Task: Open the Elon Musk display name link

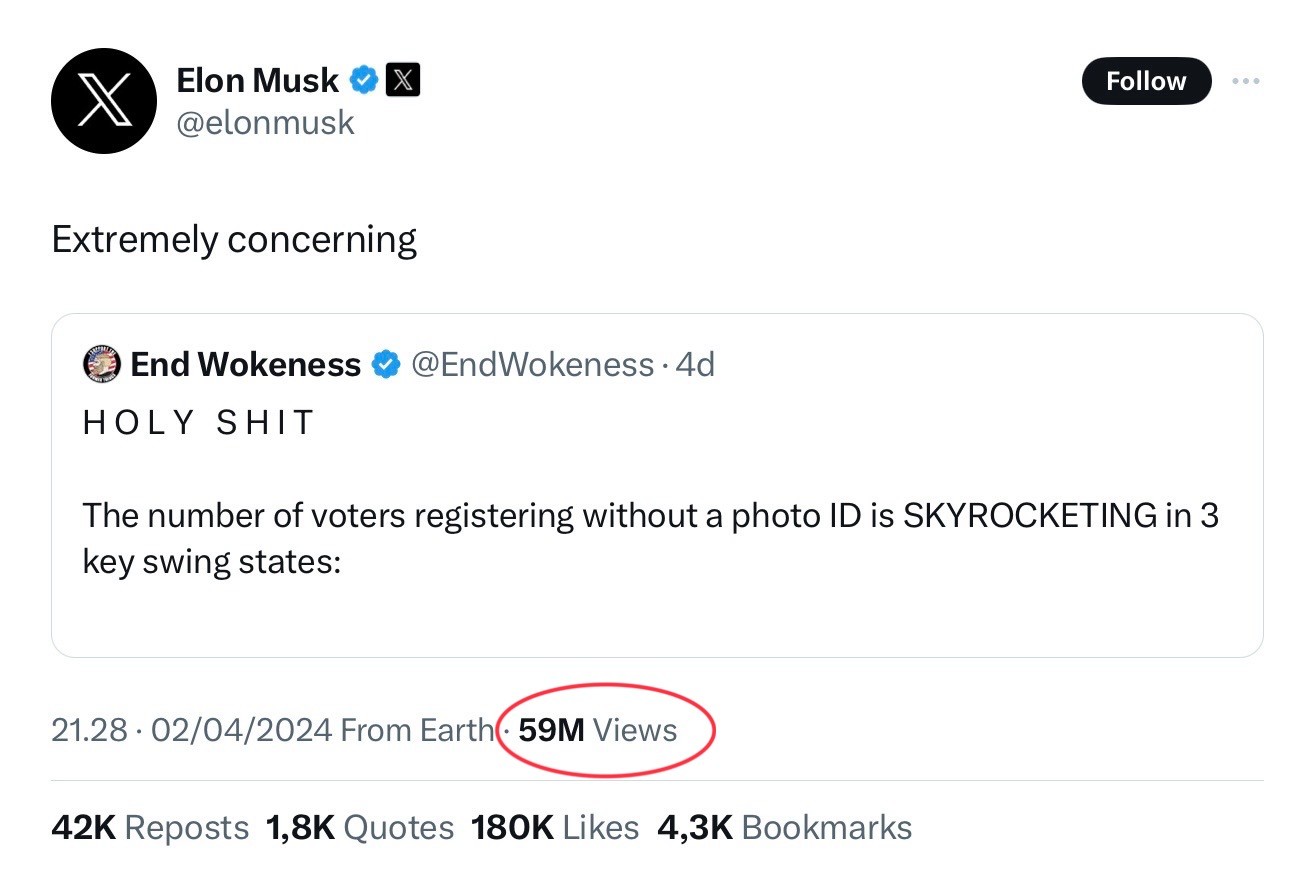Action: (258, 80)
